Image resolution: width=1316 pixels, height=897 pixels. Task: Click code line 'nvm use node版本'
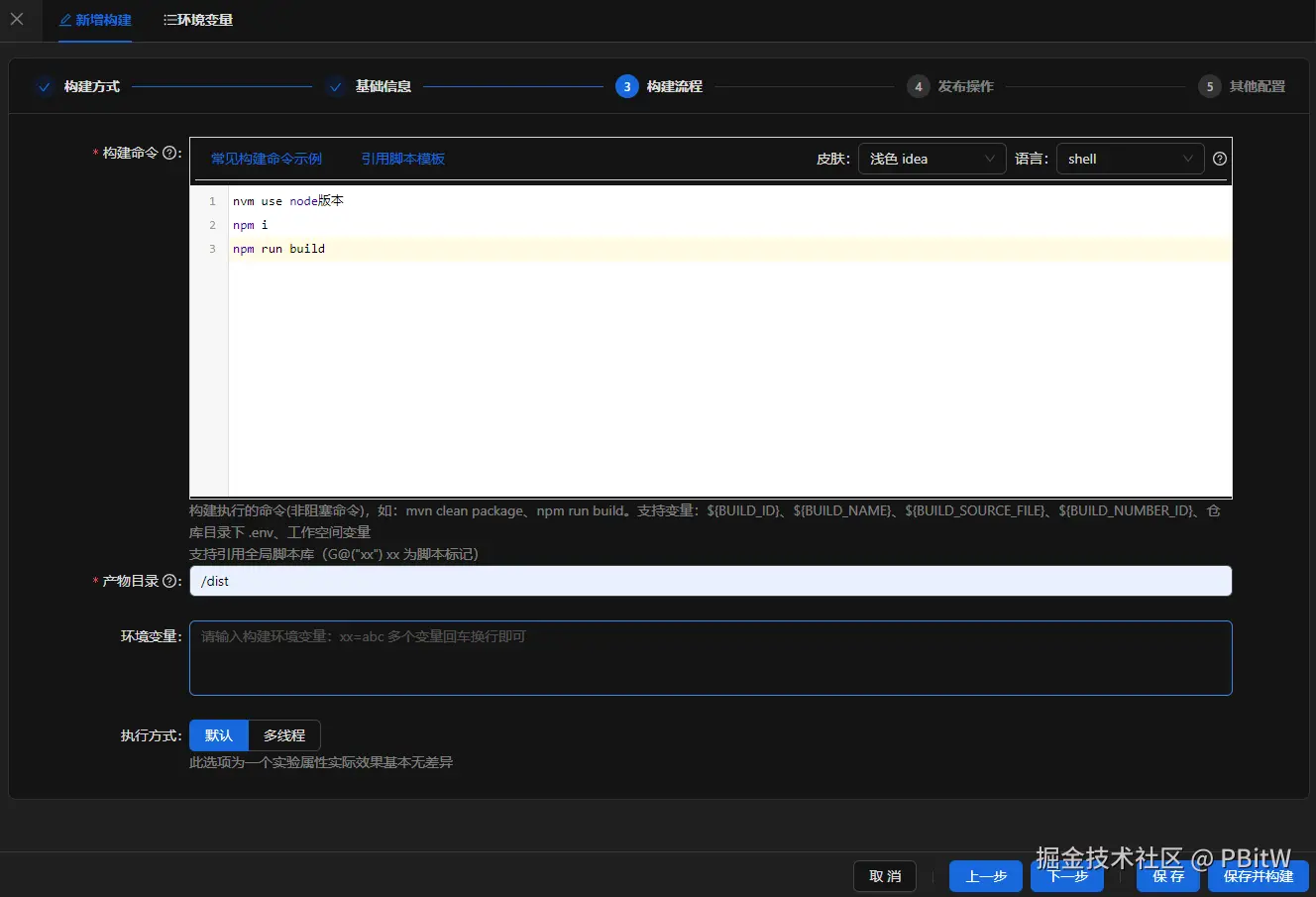tap(288, 201)
